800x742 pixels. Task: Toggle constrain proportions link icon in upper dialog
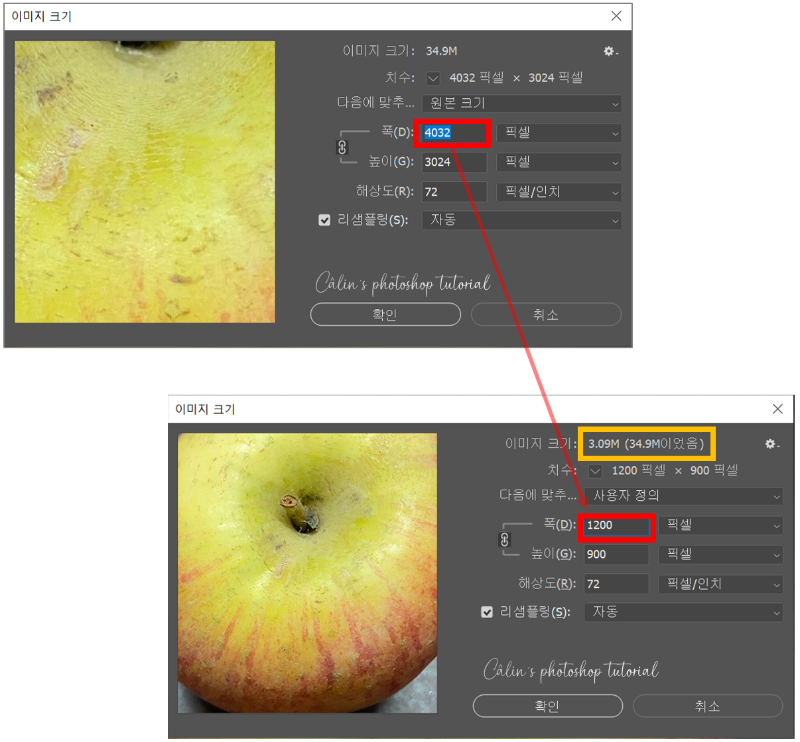pos(342,147)
